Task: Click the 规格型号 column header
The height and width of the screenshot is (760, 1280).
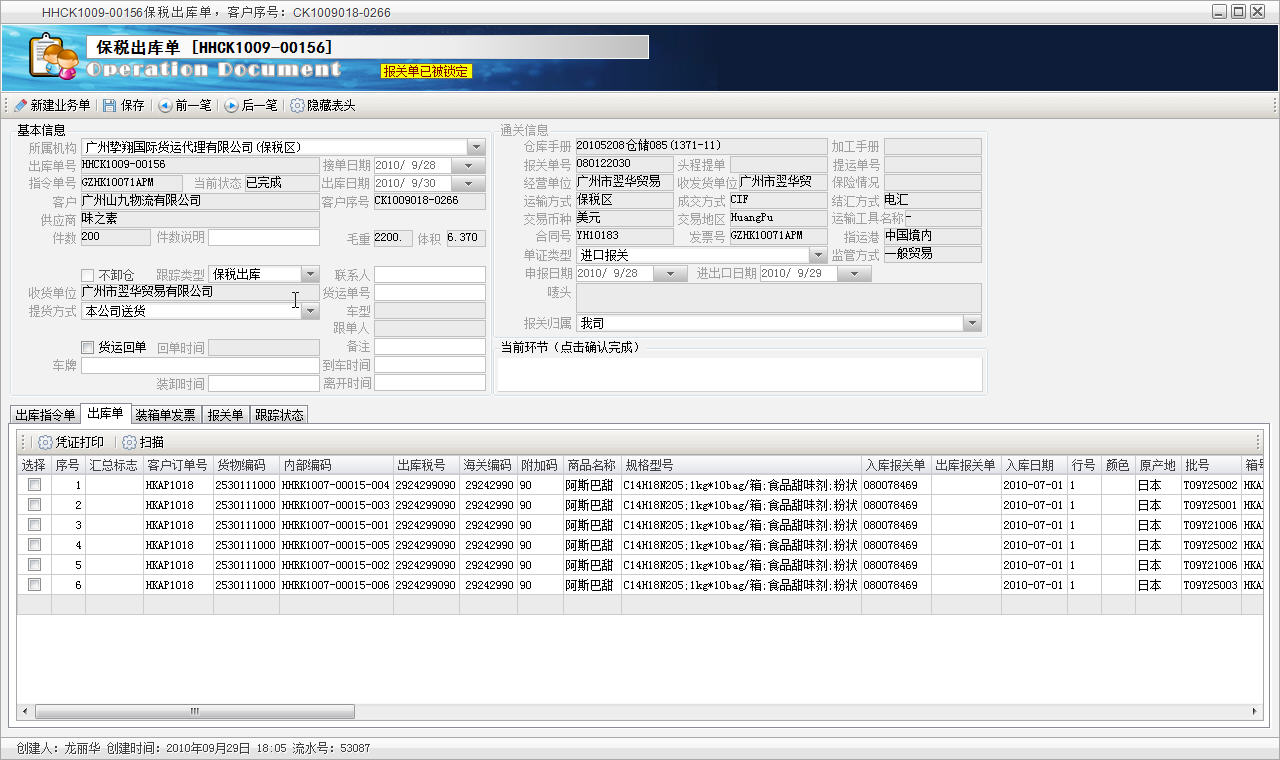Action: (x=740, y=465)
